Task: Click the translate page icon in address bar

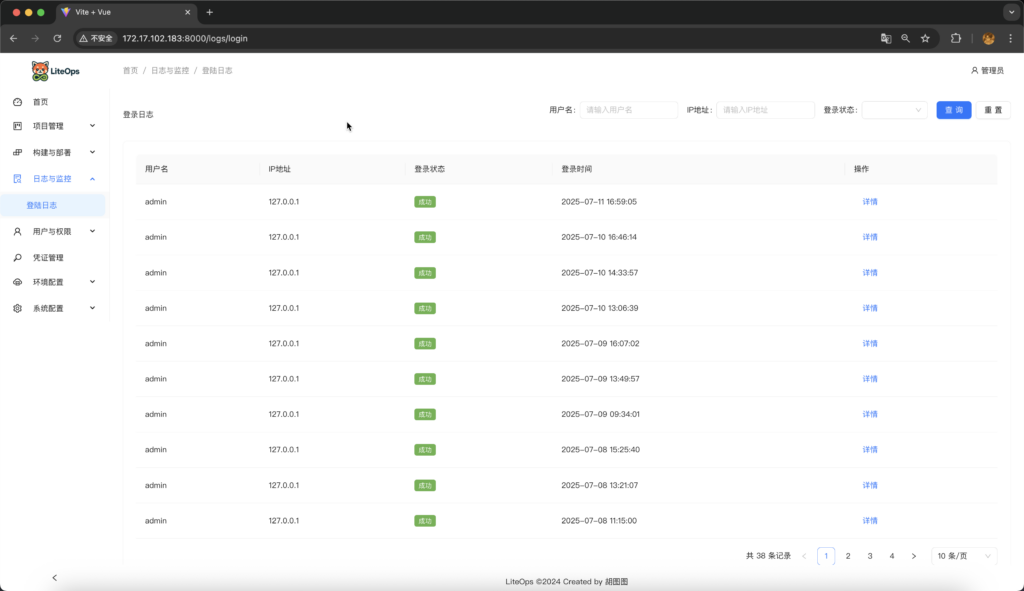Action: click(x=885, y=38)
